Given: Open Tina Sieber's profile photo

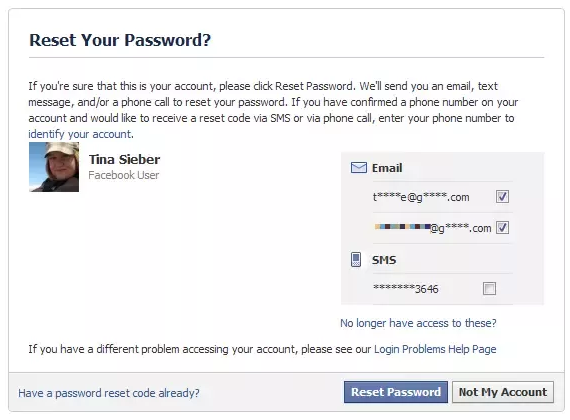Looking at the screenshot, I should [54, 167].
